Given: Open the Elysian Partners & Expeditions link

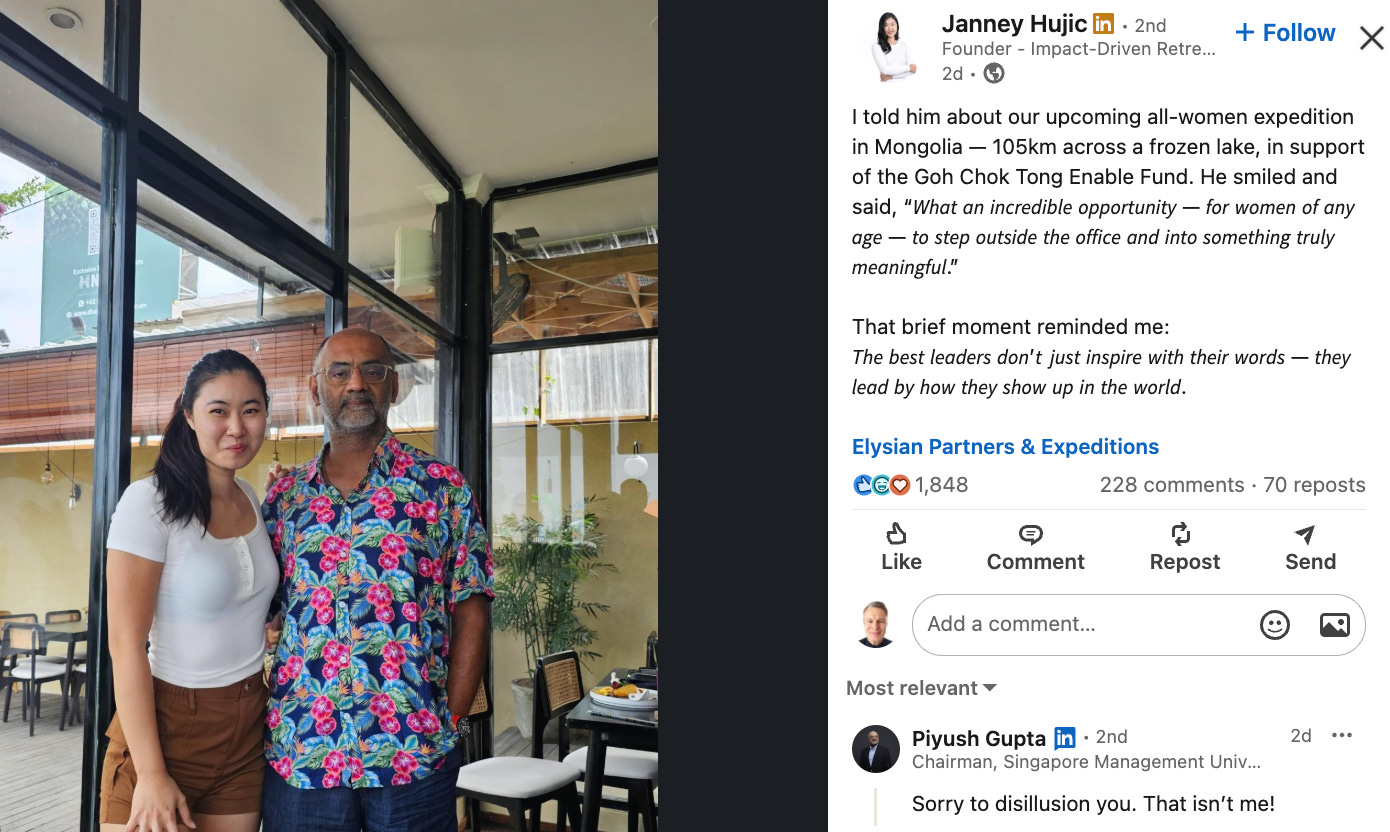Looking at the screenshot, I should 1005,447.
